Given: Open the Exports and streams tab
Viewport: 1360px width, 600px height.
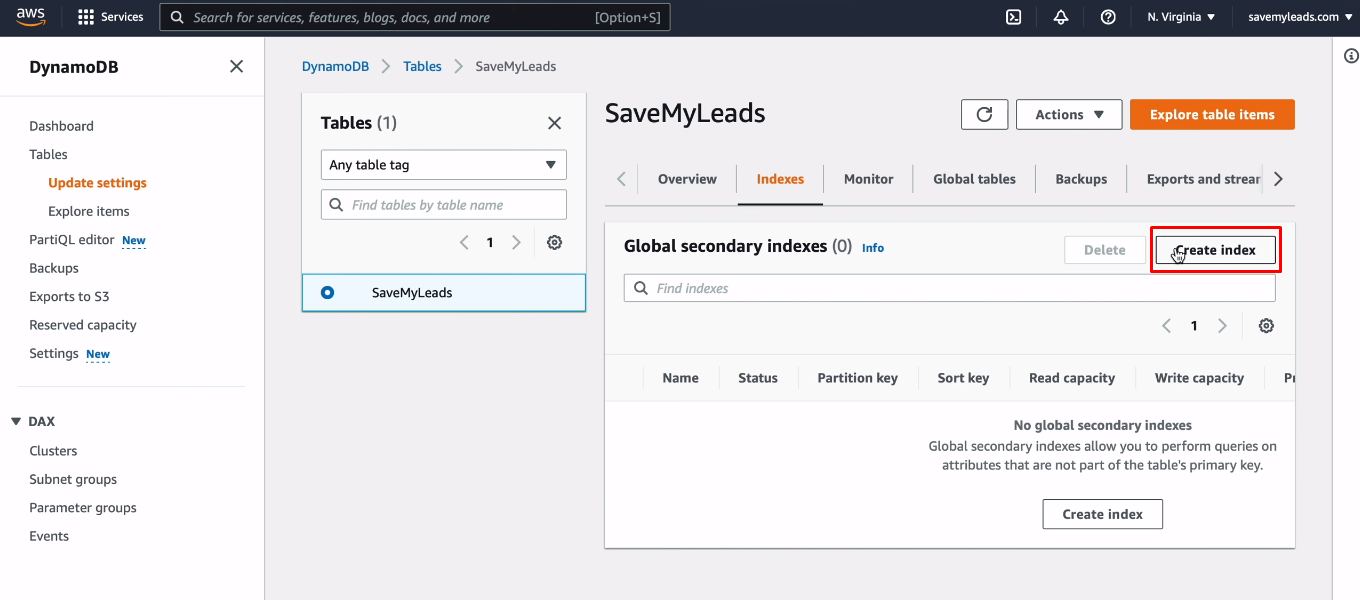Looking at the screenshot, I should coord(1203,179).
